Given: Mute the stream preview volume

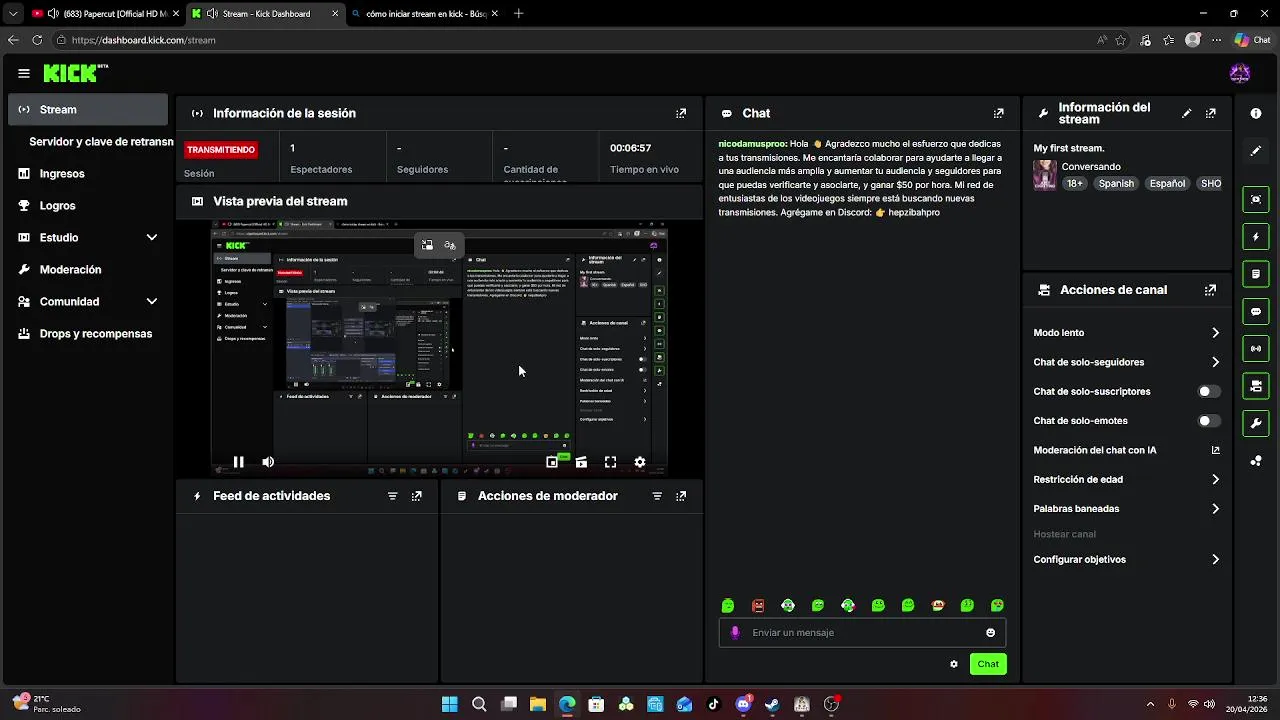Looking at the screenshot, I should pyautogui.click(x=268, y=462).
